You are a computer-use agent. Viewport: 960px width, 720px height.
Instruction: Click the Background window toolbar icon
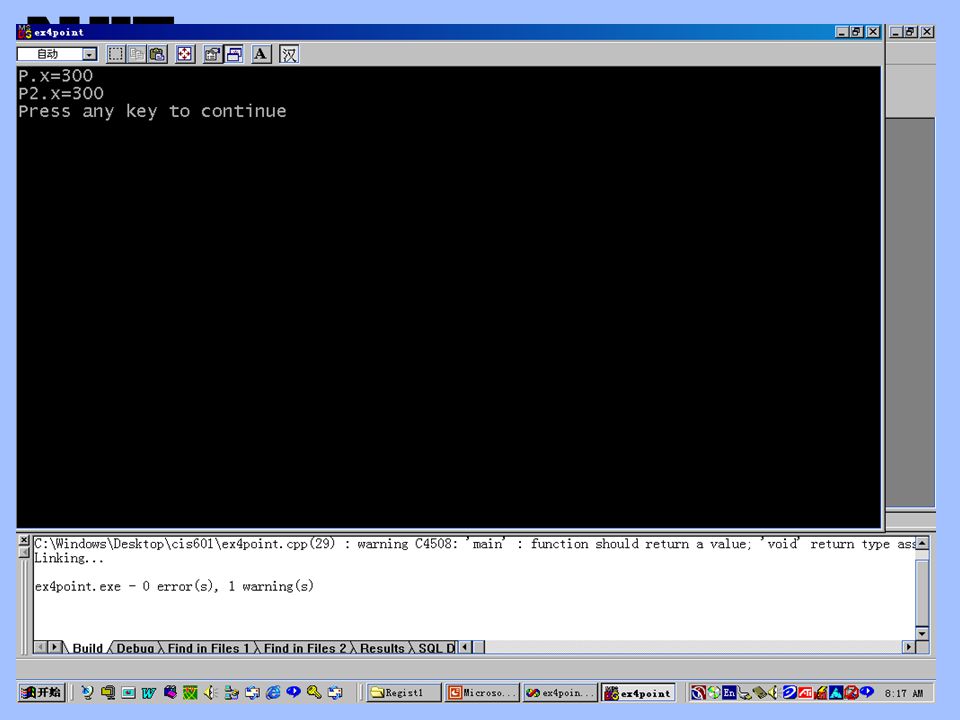[234, 54]
